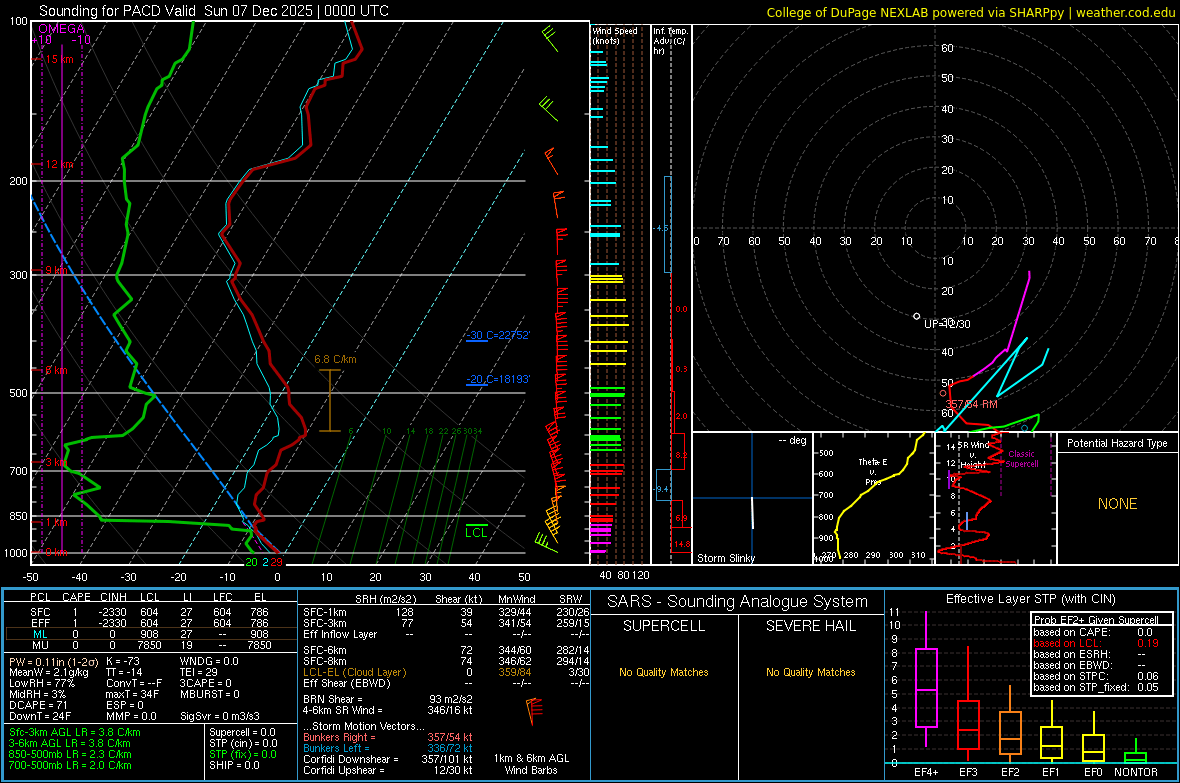
Task: Click the orange '6.8 C/km' lapse rate label
Action: (x=335, y=360)
